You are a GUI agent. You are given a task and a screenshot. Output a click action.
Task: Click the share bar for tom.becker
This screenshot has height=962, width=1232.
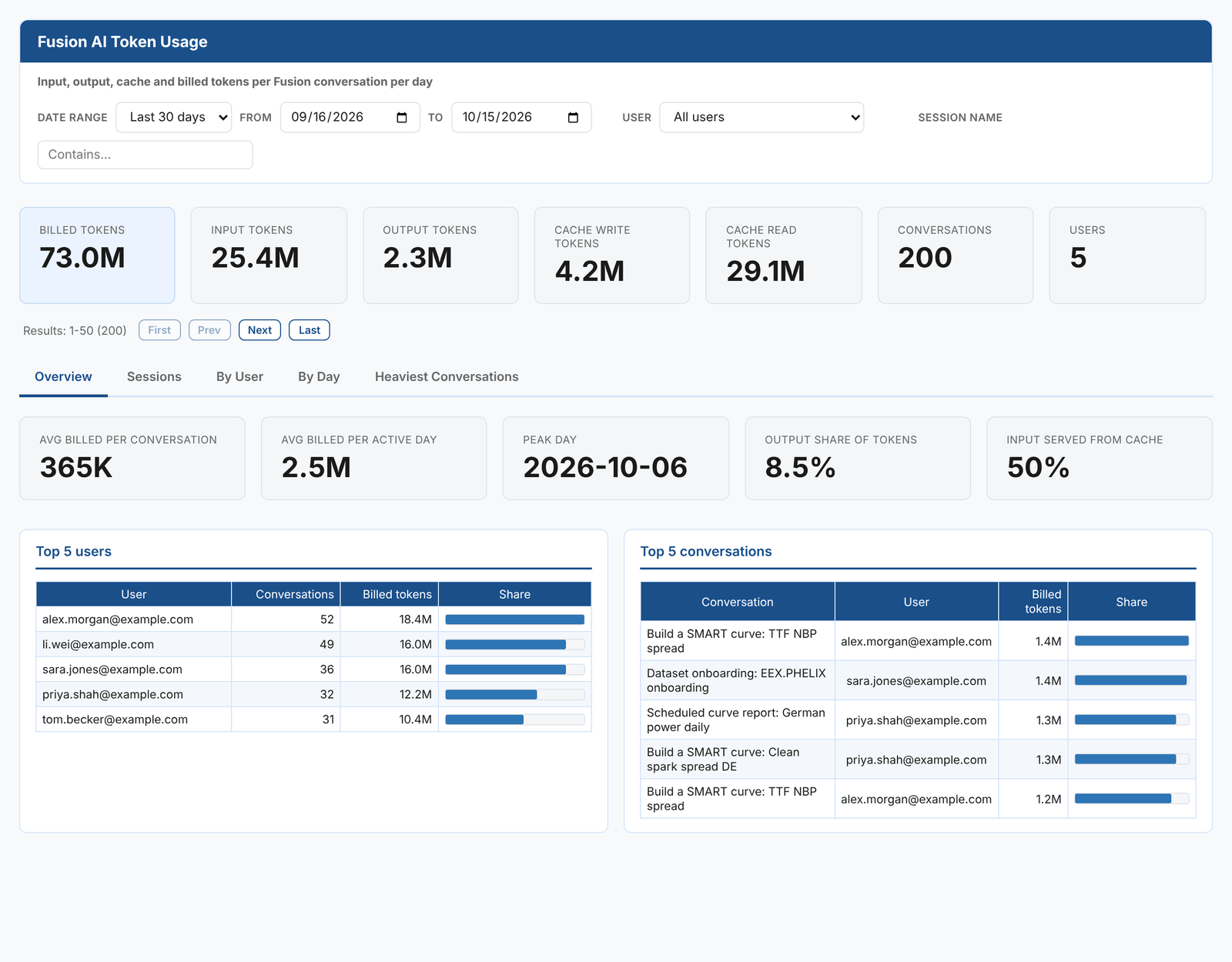[514, 720]
